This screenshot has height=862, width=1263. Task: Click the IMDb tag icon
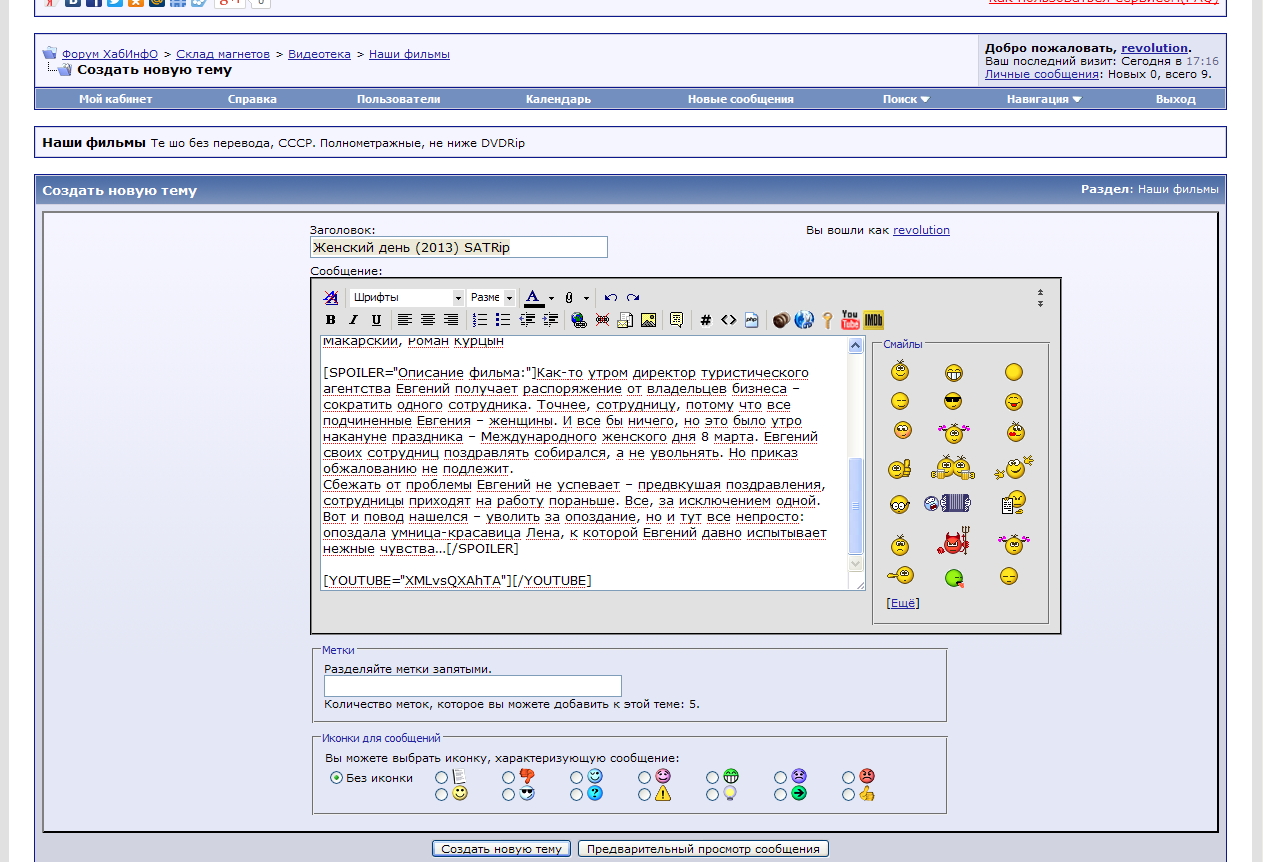pos(874,320)
